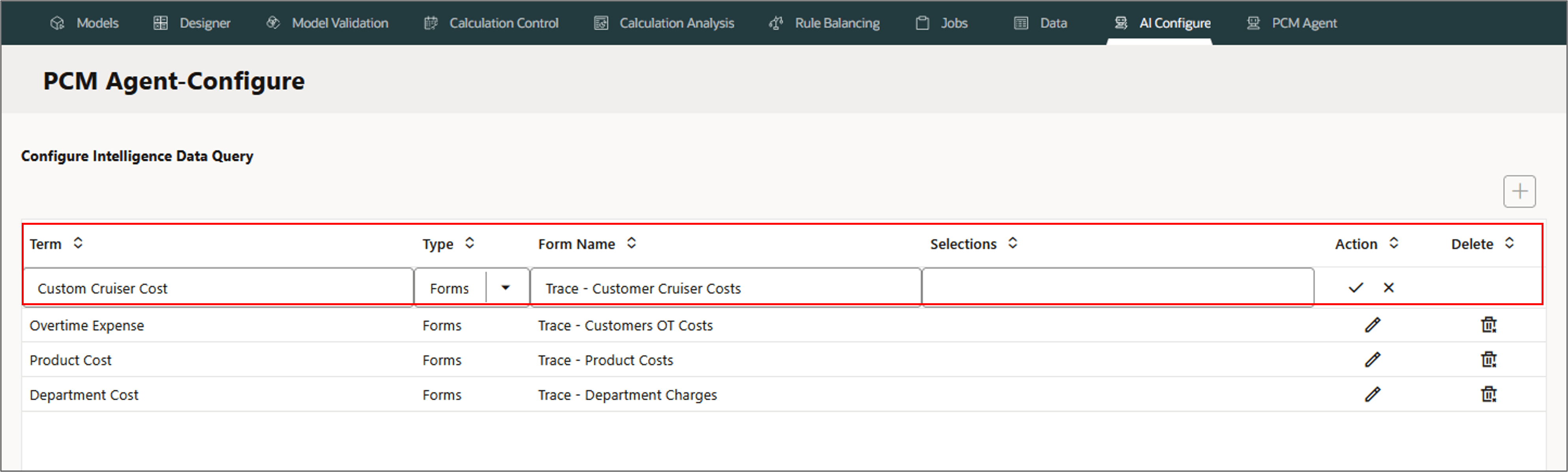Delete the Product Cost row with the trash icon
Screen dimensions: 1568x472
1488,360
